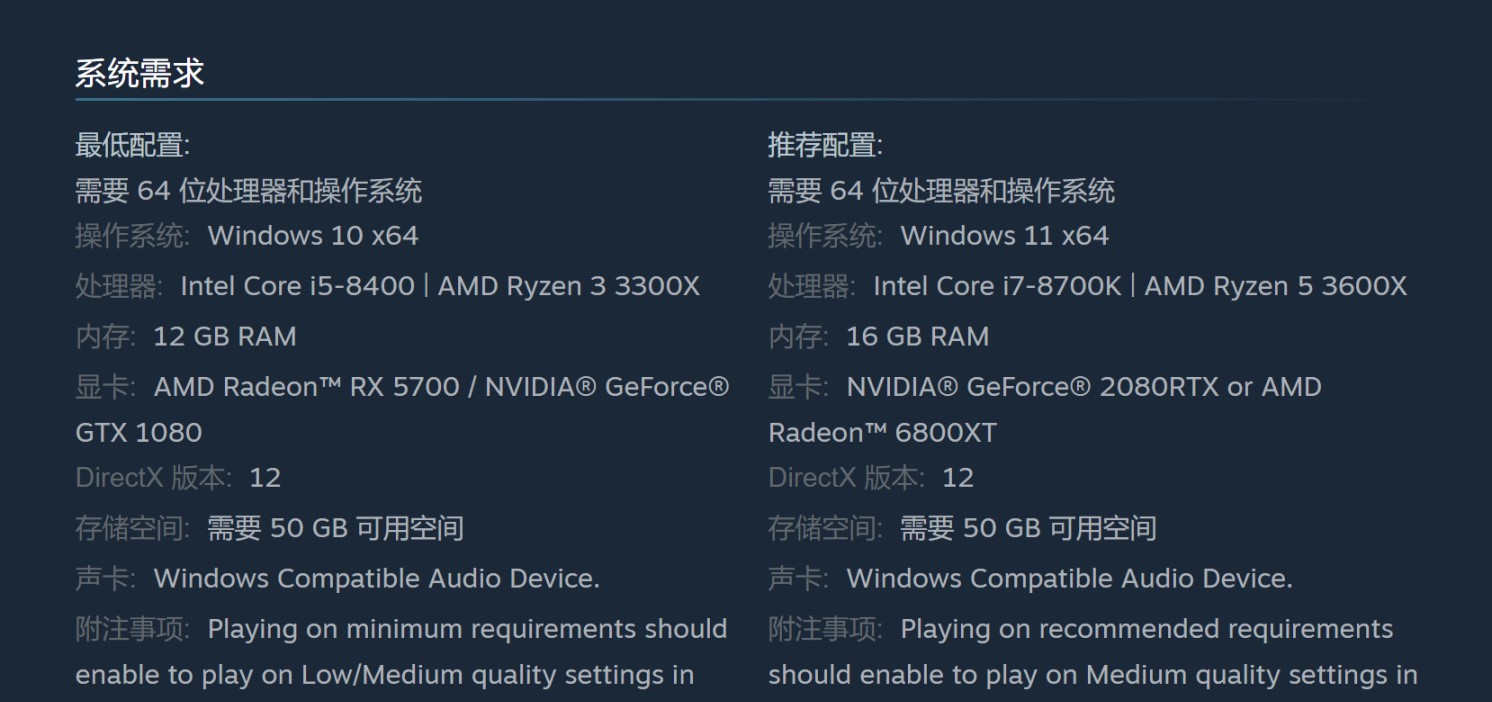
Task: Click the 16 GB RAM memory value
Action: pyautogui.click(x=918, y=336)
